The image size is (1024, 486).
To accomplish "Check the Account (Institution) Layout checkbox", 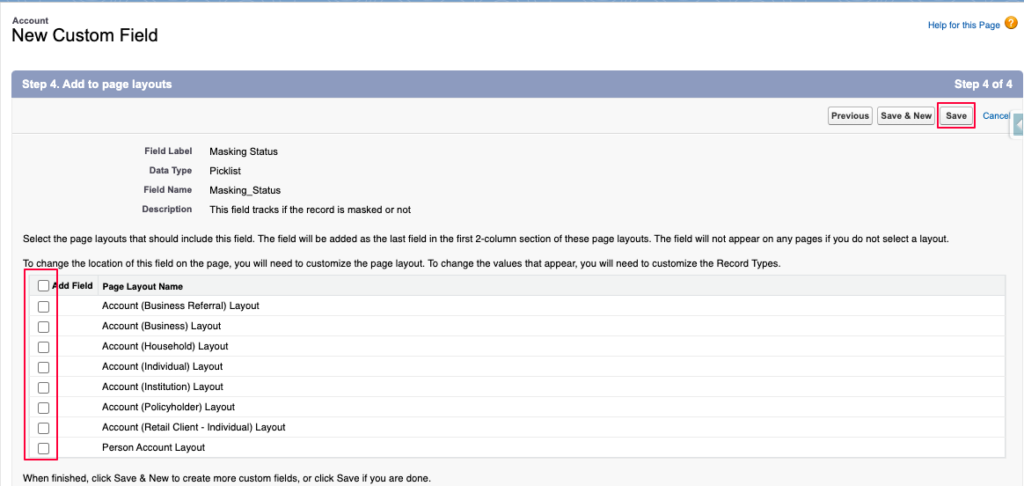I will (43, 387).
